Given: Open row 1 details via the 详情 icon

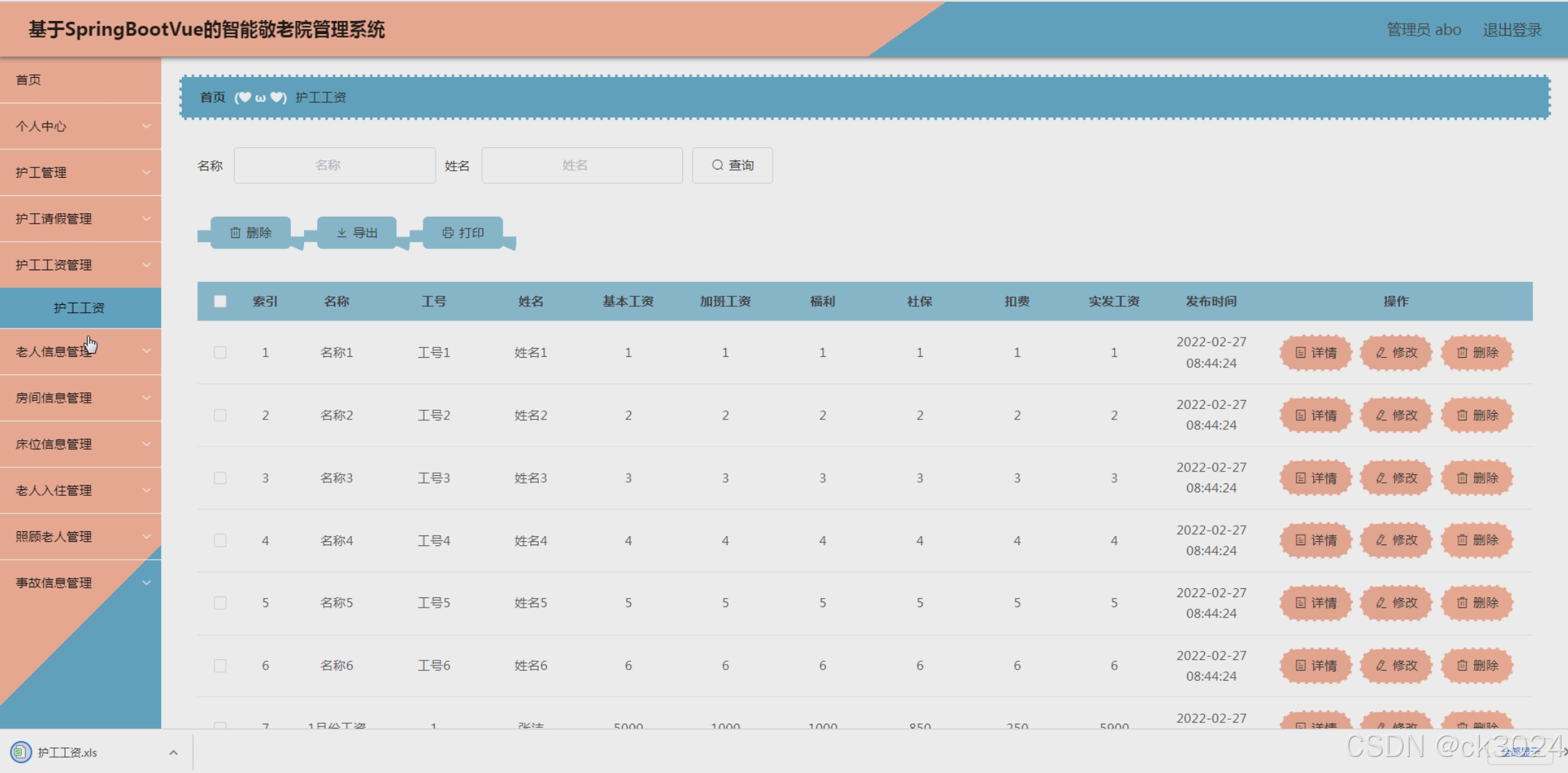Looking at the screenshot, I should point(1301,353).
